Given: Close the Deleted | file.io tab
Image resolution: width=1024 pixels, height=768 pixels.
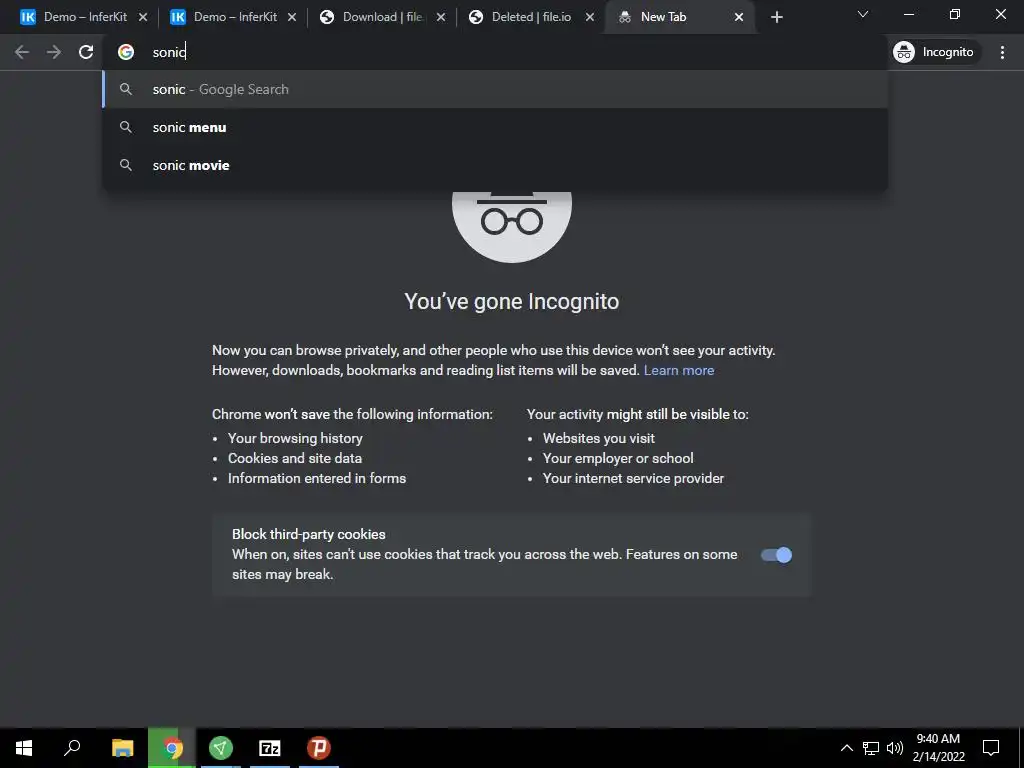Looking at the screenshot, I should coord(590,17).
